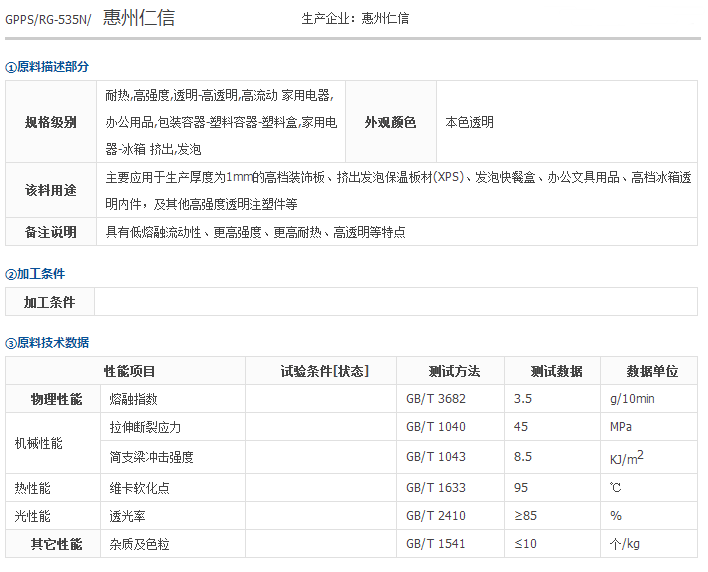Click remark text 具有低熔融流动性

[255, 232]
